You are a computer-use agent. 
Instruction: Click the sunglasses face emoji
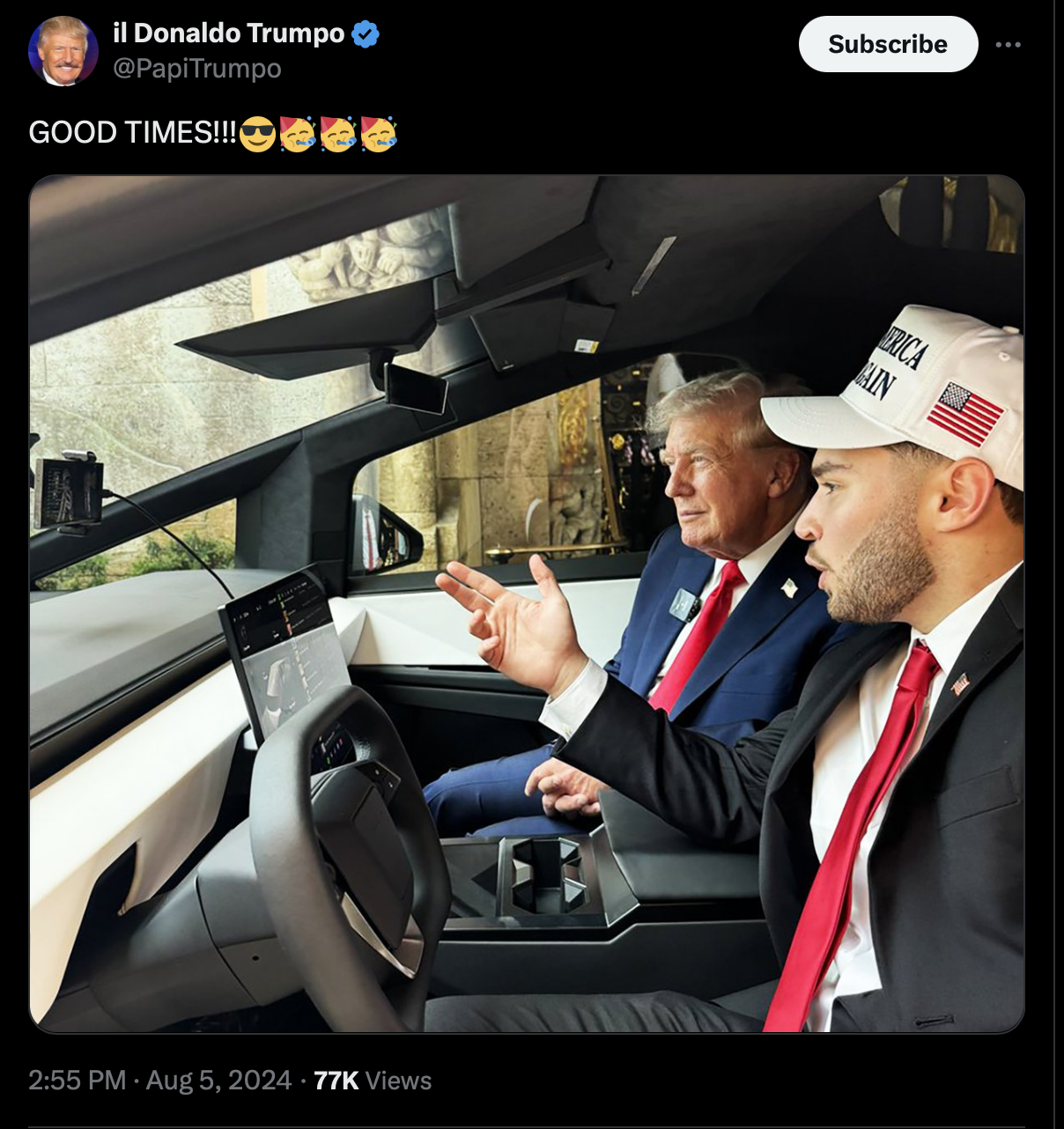[257, 133]
